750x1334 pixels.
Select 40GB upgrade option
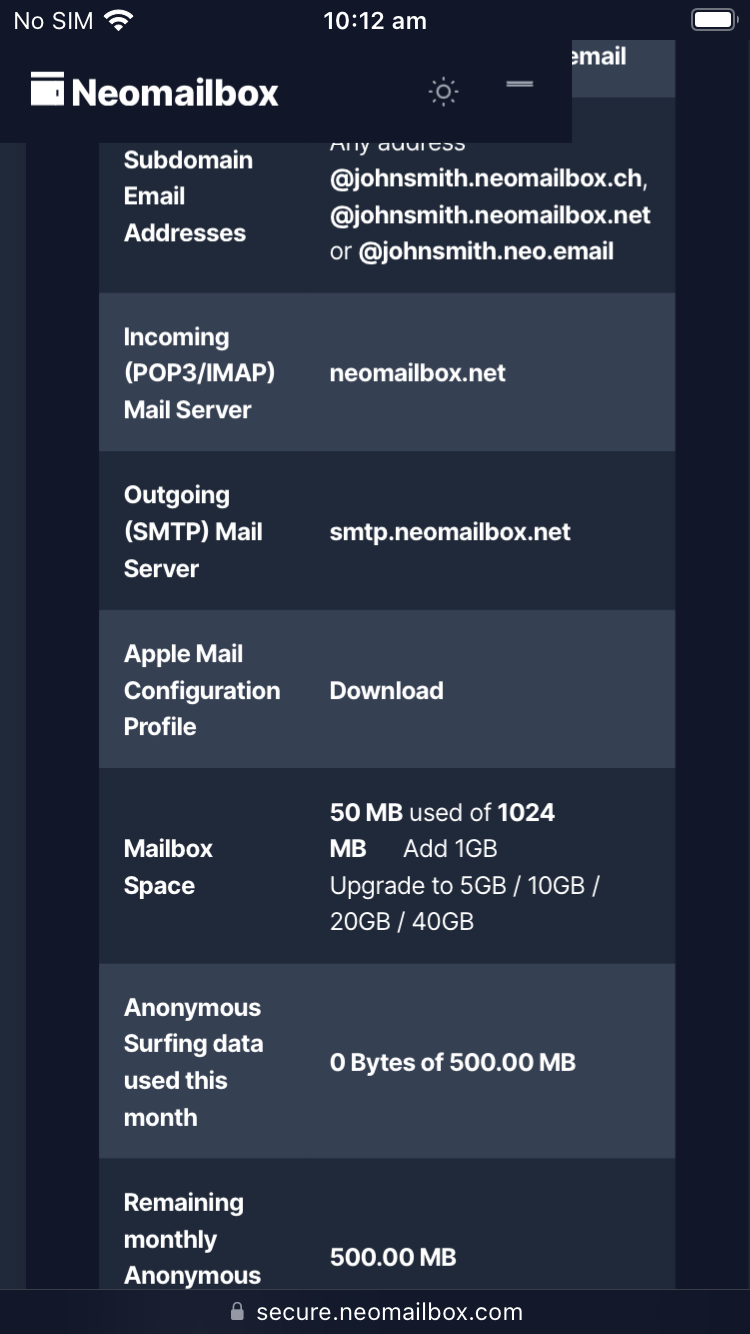(443, 921)
